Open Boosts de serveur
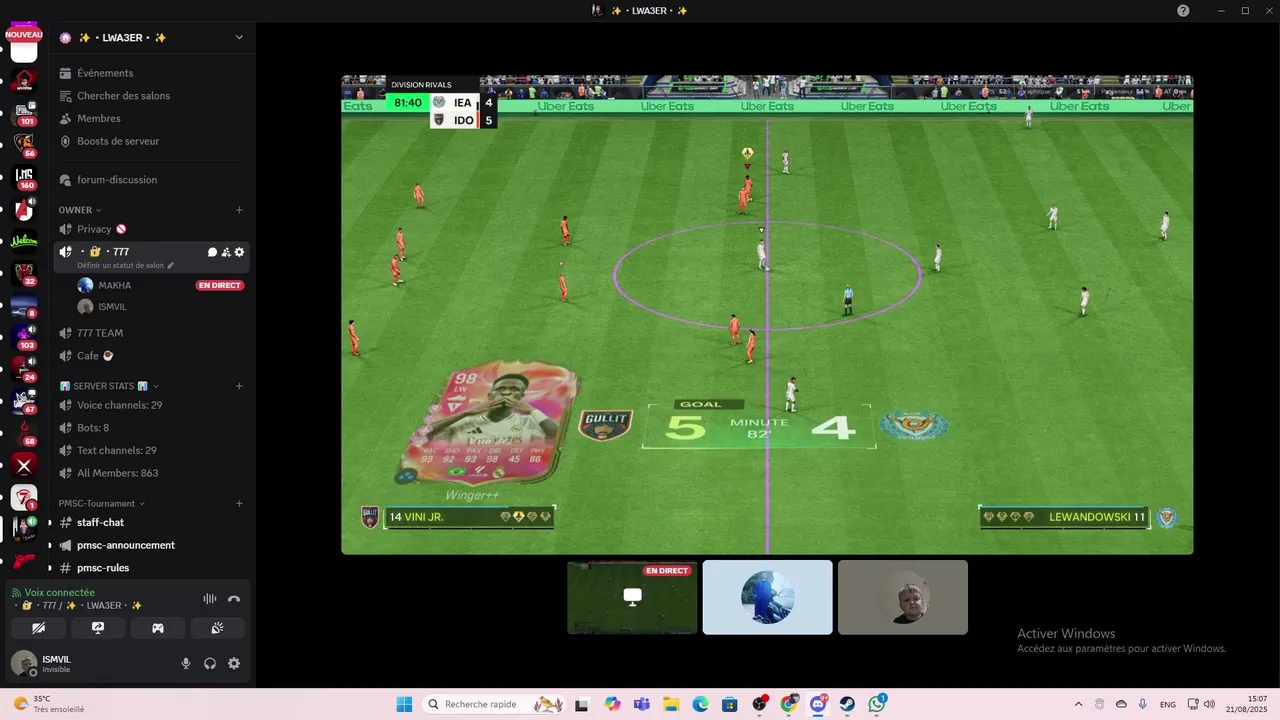 click(x=118, y=141)
